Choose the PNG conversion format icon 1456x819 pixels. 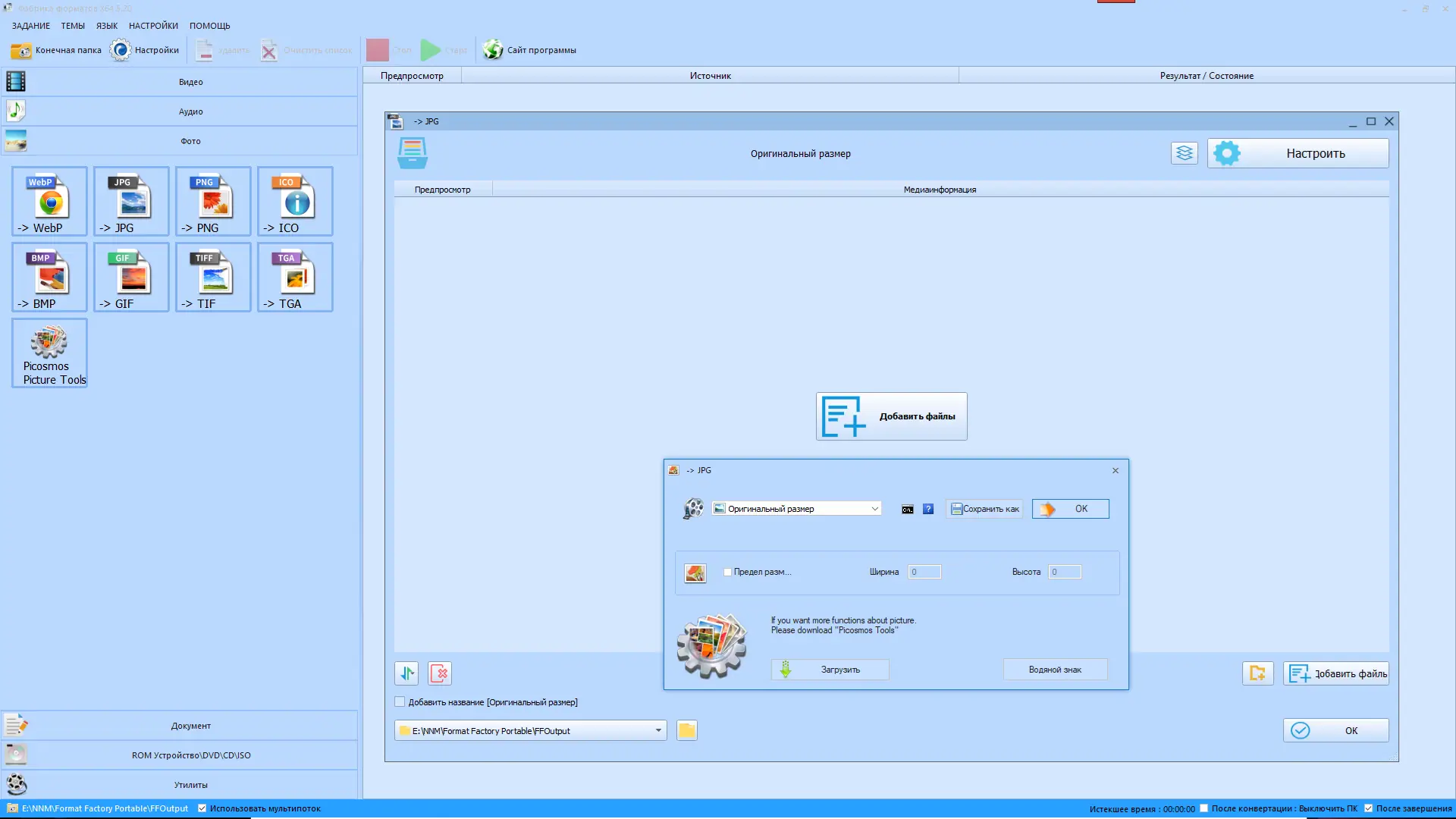pyautogui.click(x=213, y=201)
